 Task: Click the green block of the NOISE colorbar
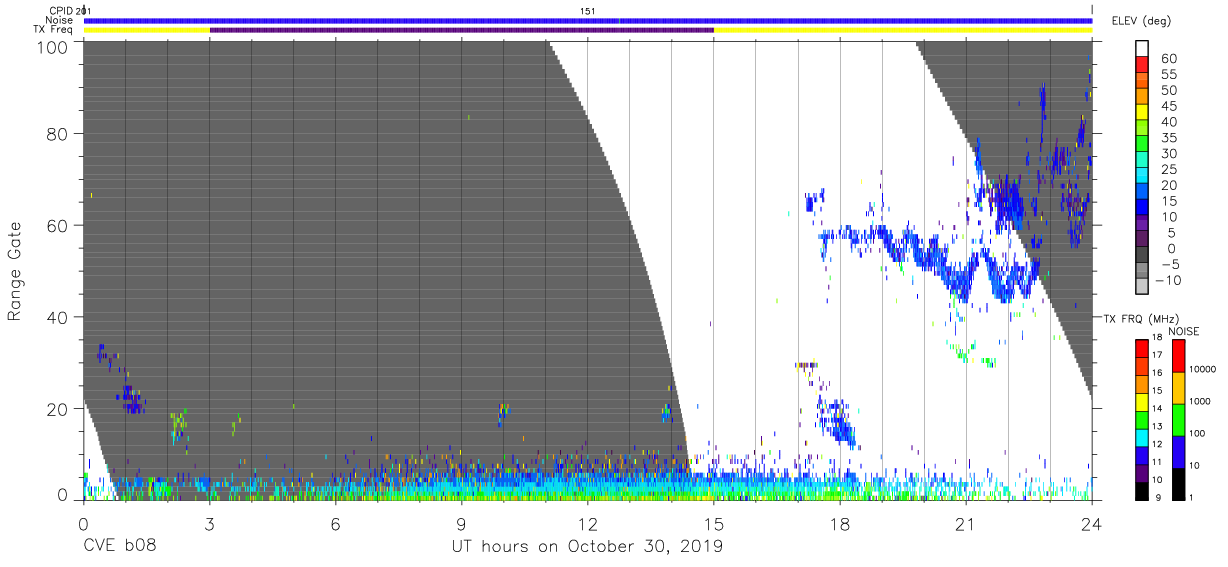point(1178,419)
